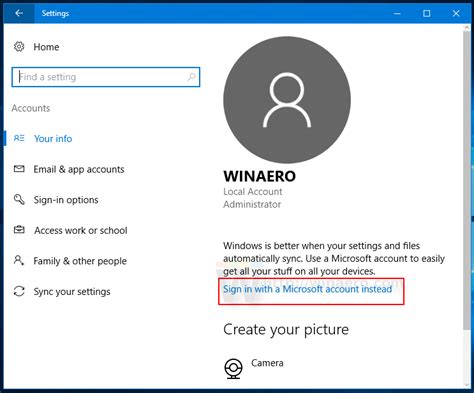Click the Create your picture heading
474x393 pixels.
click(x=286, y=330)
